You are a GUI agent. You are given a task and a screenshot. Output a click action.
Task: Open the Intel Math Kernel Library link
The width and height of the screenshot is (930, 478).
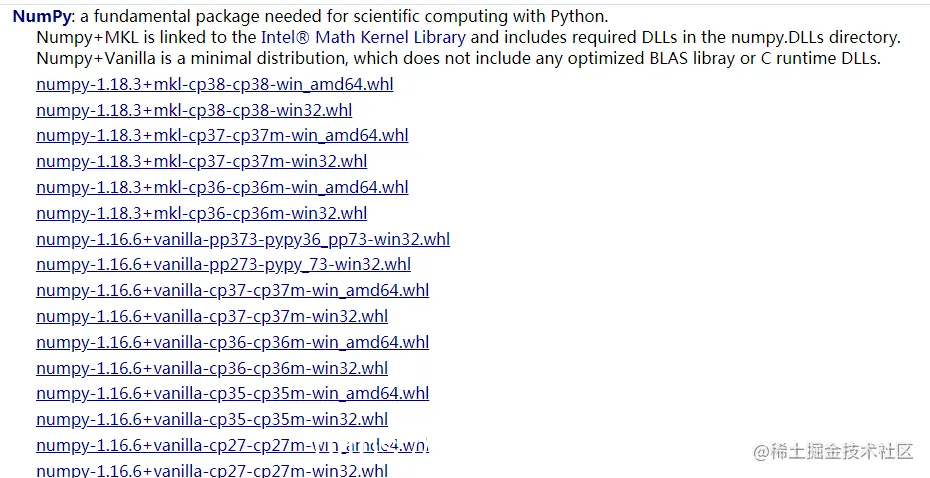(x=363, y=37)
